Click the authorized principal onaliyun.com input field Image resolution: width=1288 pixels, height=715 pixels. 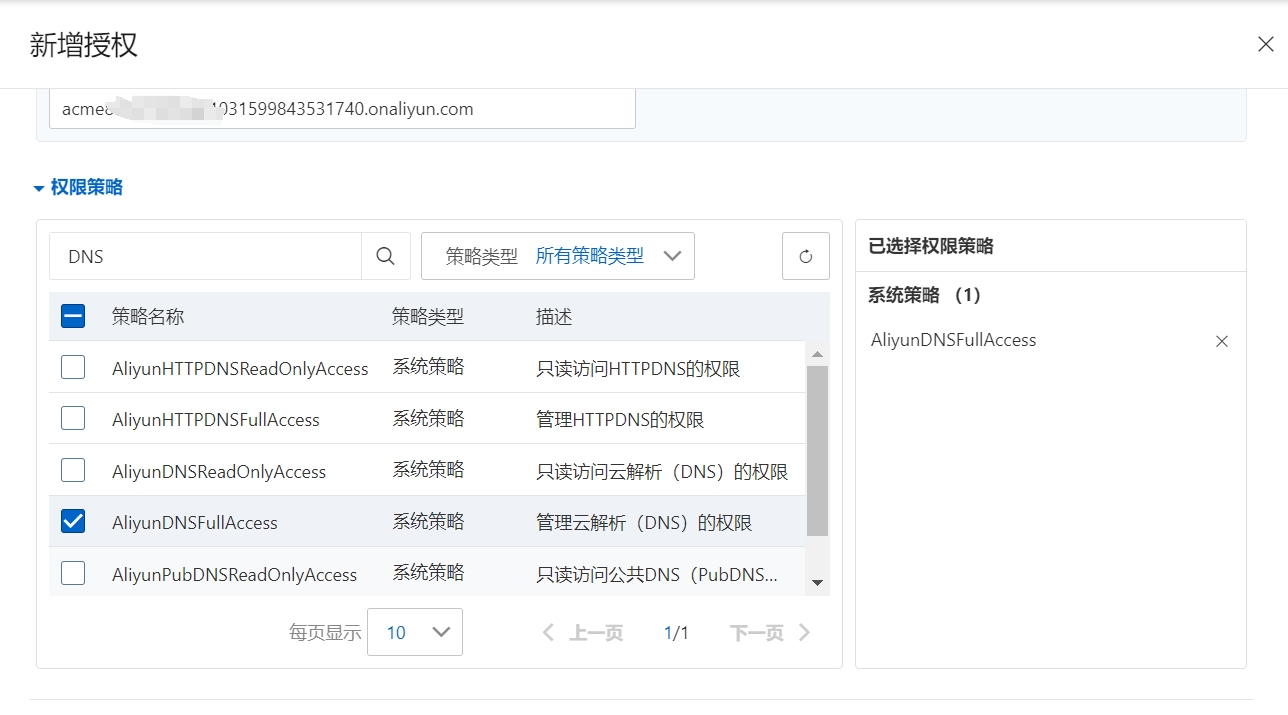pyautogui.click(x=342, y=109)
